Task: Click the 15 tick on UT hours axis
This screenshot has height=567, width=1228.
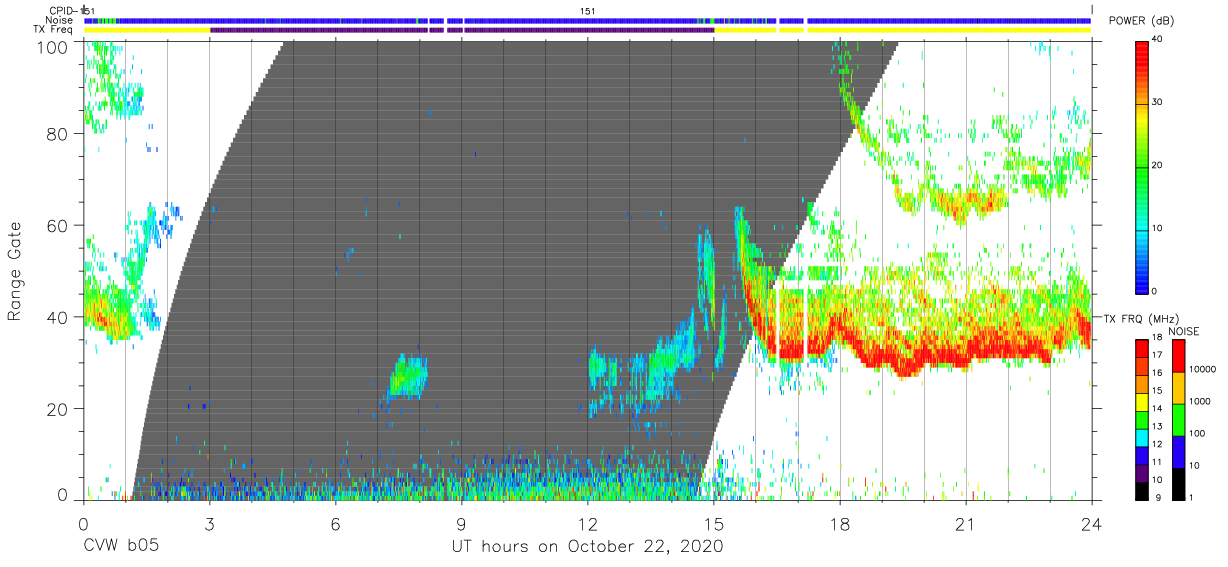Action: tap(713, 523)
